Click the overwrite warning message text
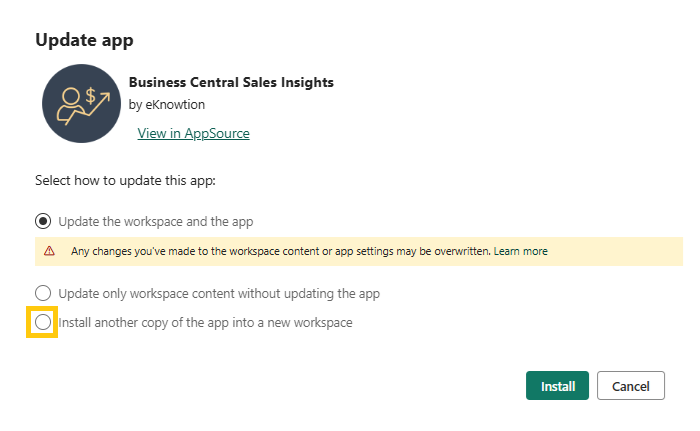Screen dimensions: 700x431 tap(280, 251)
